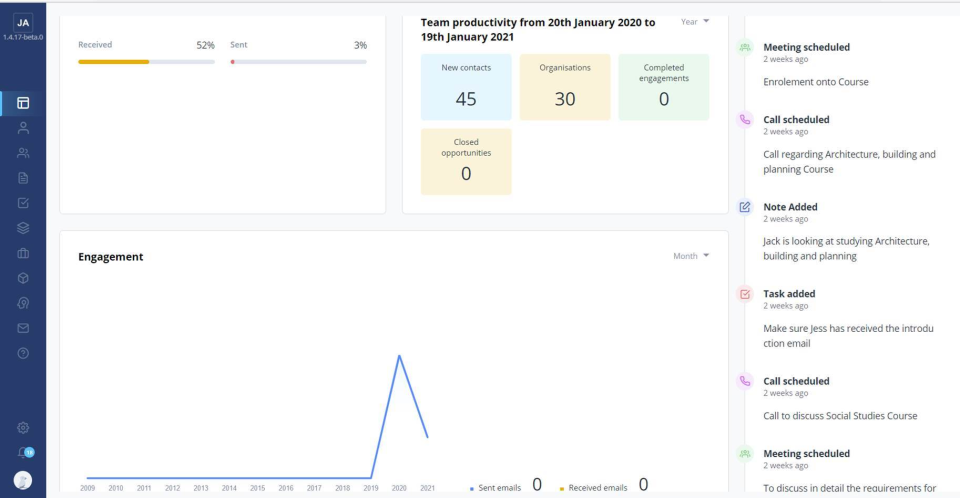This screenshot has height=498, width=960.
Task: Toggle the Sent emails legend series
Action: coord(500,487)
